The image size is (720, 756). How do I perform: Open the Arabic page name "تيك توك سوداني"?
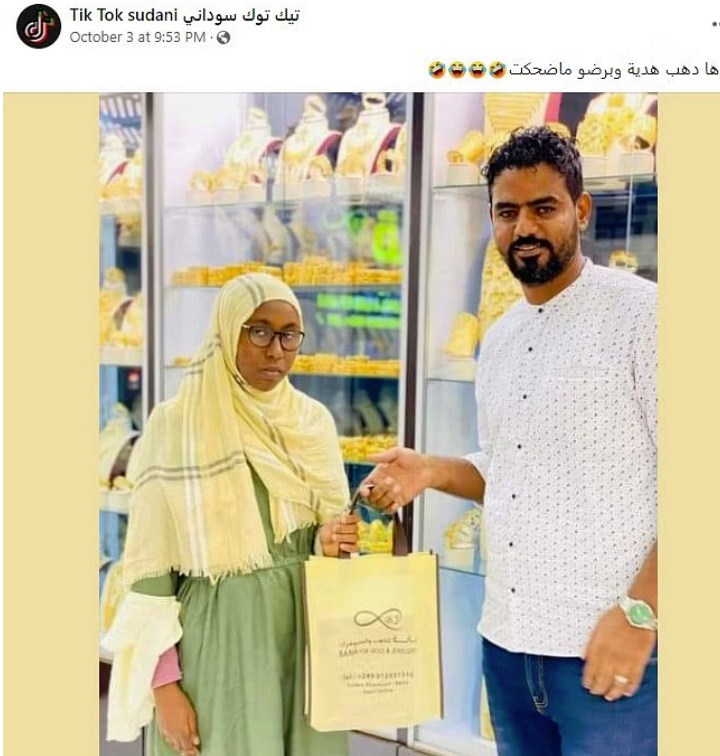pyautogui.click(x=241, y=15)
